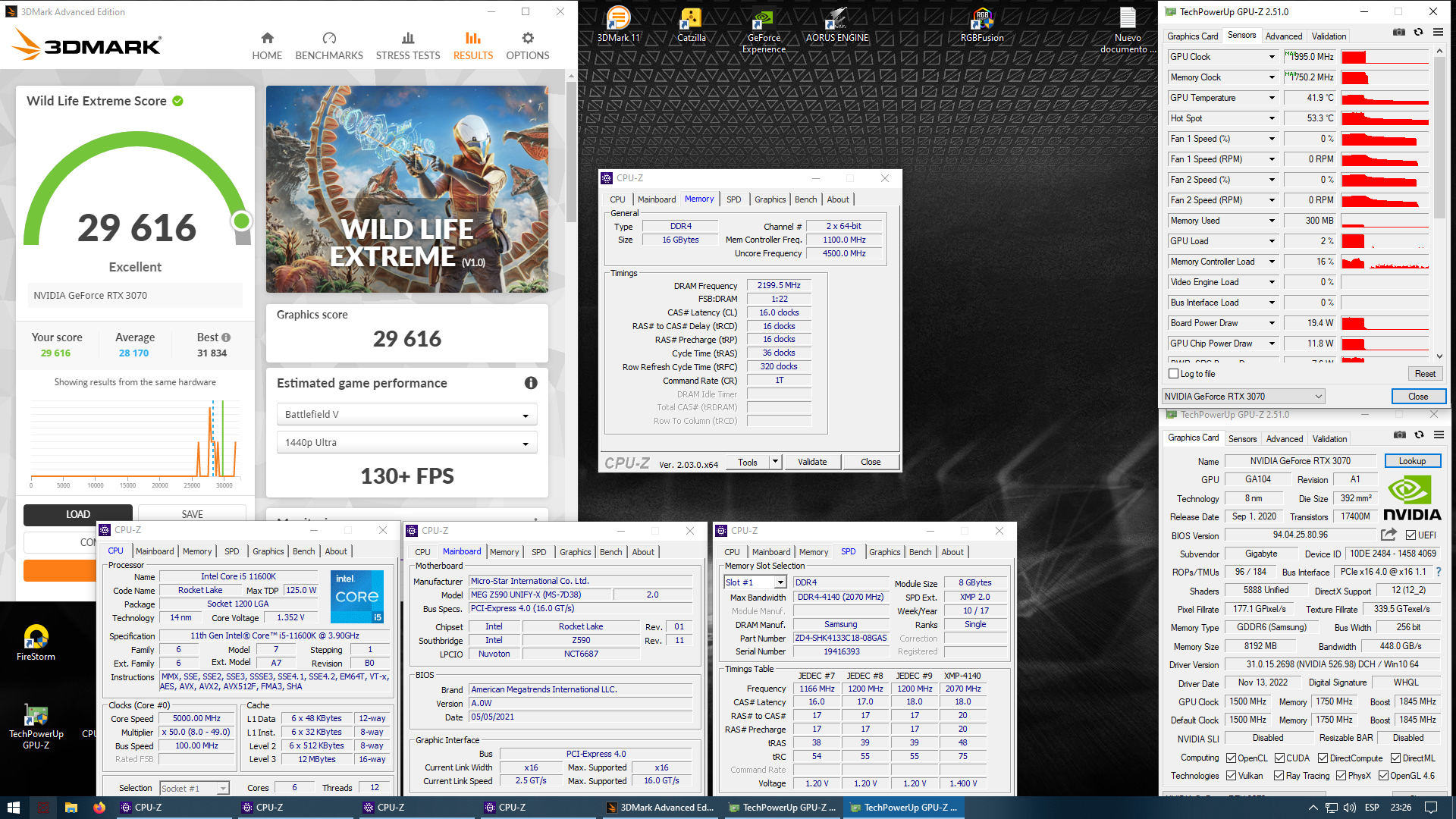Expand Battlefield V game dropdown
The height and width of the screenshot is (819, 1456).
point(406,415)
